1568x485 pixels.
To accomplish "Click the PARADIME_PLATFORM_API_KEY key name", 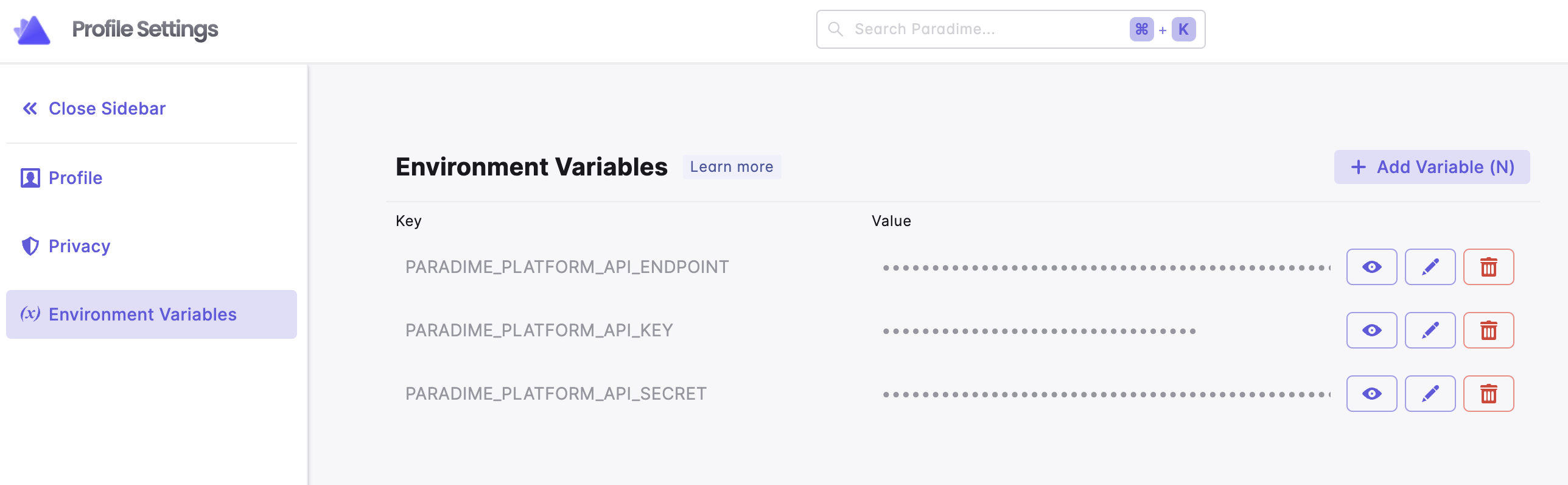I will (539, 330).
